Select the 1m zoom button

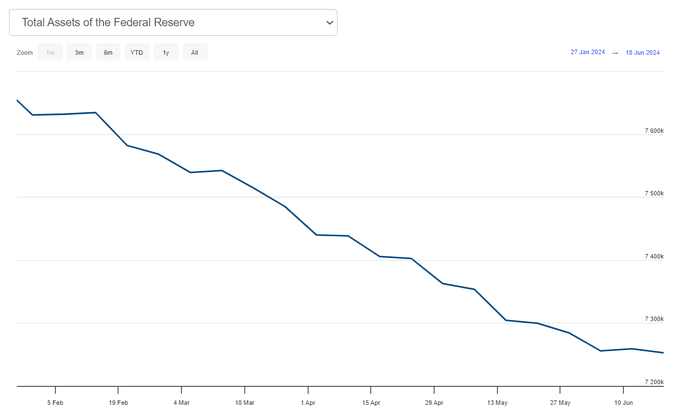(x=50, y=52)
